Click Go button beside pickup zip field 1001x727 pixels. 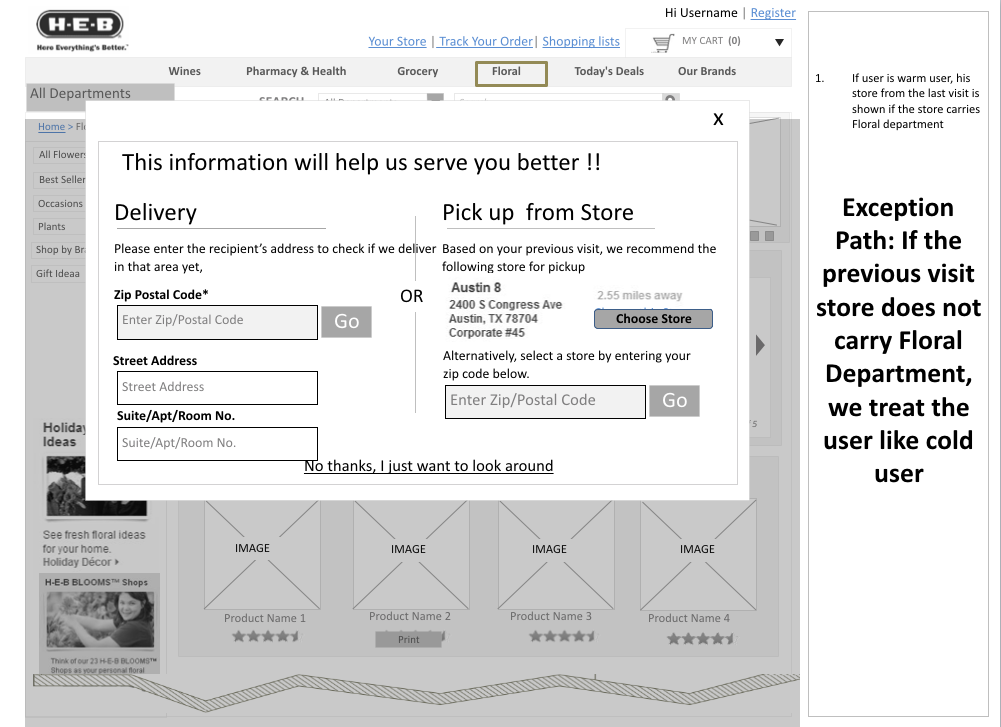point(674,401)
